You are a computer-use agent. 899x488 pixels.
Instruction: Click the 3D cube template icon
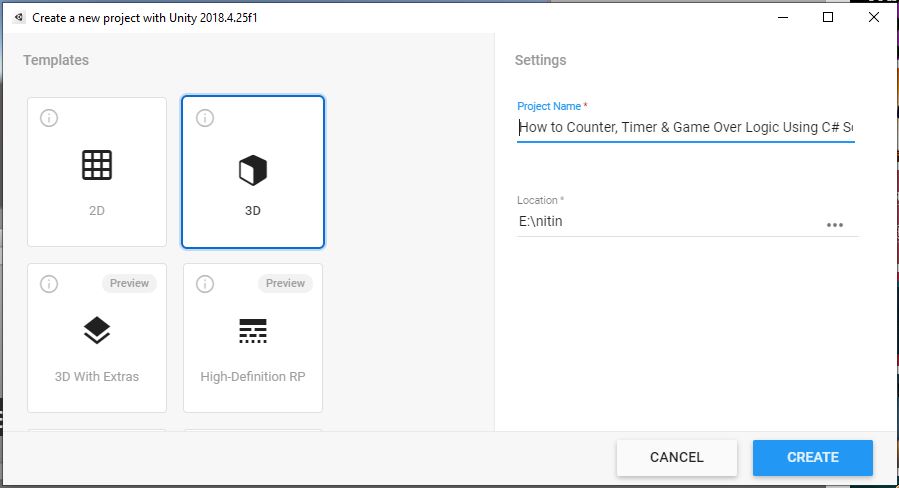[x=253, y=170]
